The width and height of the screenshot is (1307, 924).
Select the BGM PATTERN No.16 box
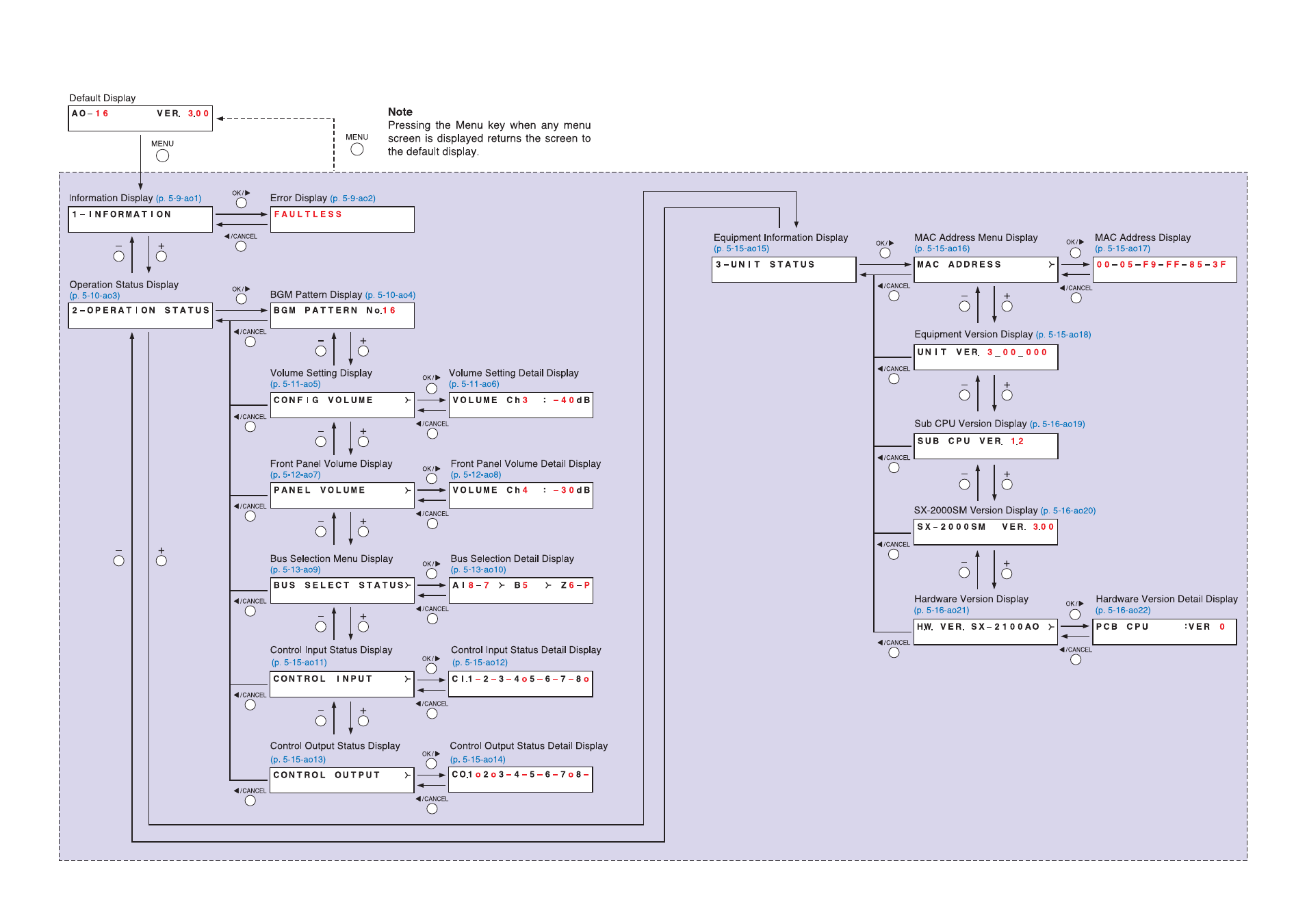[342, 316]
